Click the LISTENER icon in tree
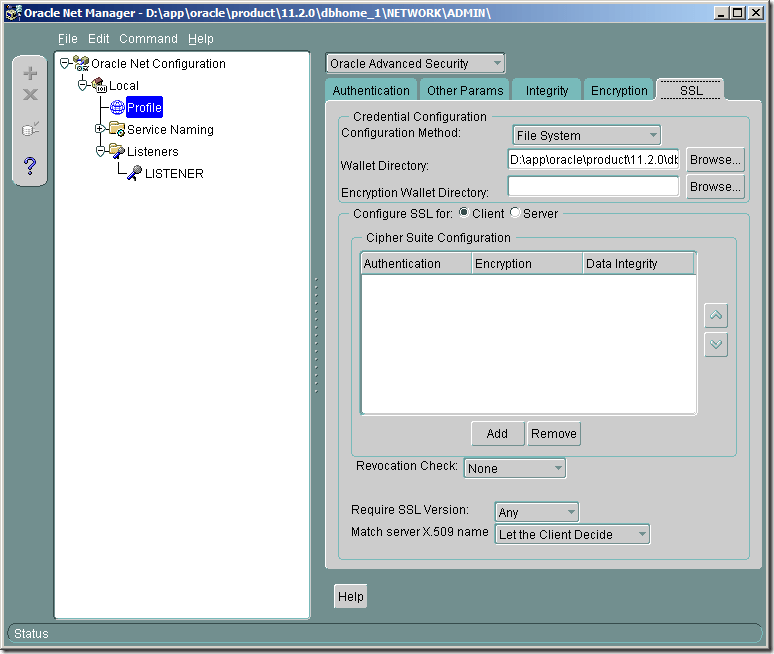This screenshot has height=654, width=774. pyautogui.click(x=133, y=173)
